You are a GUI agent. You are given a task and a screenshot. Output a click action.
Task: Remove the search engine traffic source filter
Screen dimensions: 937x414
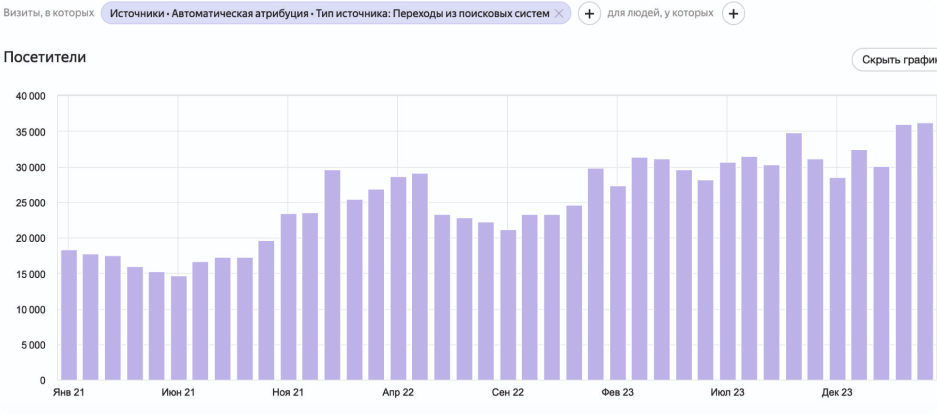click(559, 14)
